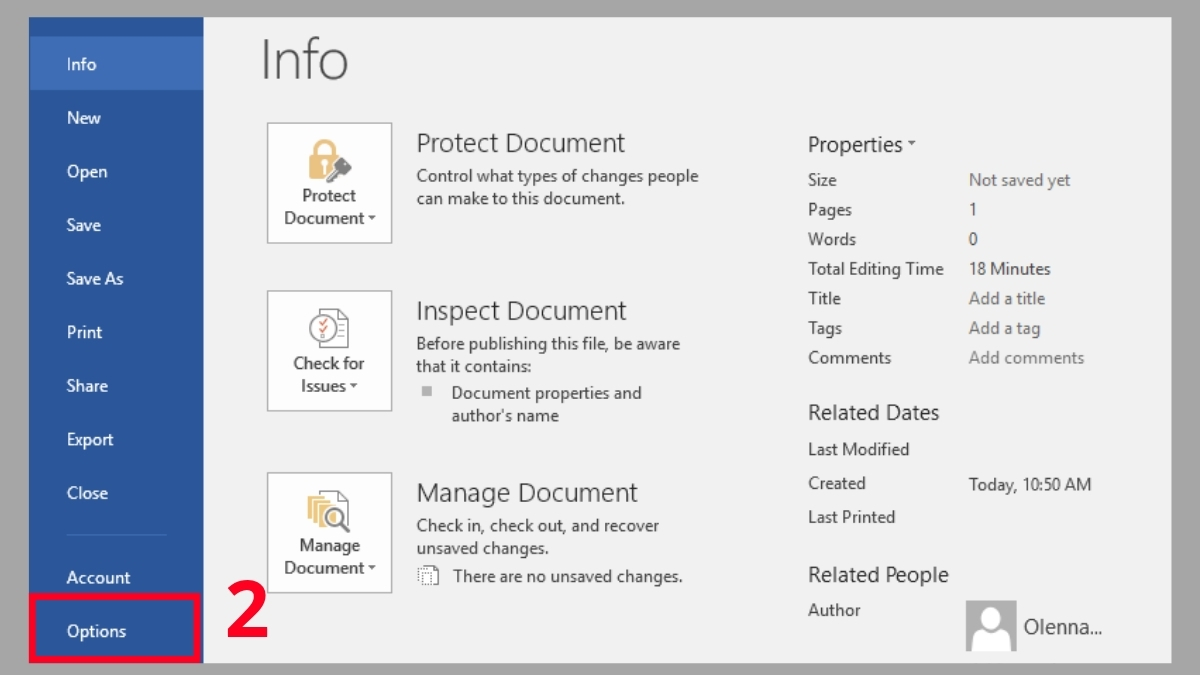1200x675 pixels.
Task: Open the Account page
Action: click(98, 578)
